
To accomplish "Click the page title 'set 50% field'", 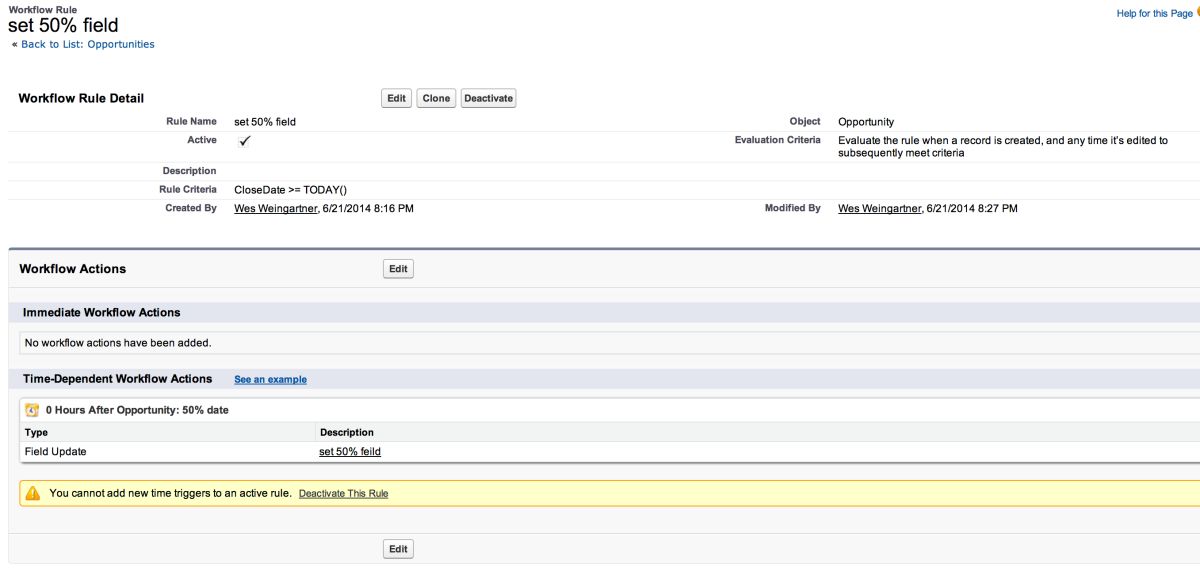I will pyautogui.click(x=63, y=26).
